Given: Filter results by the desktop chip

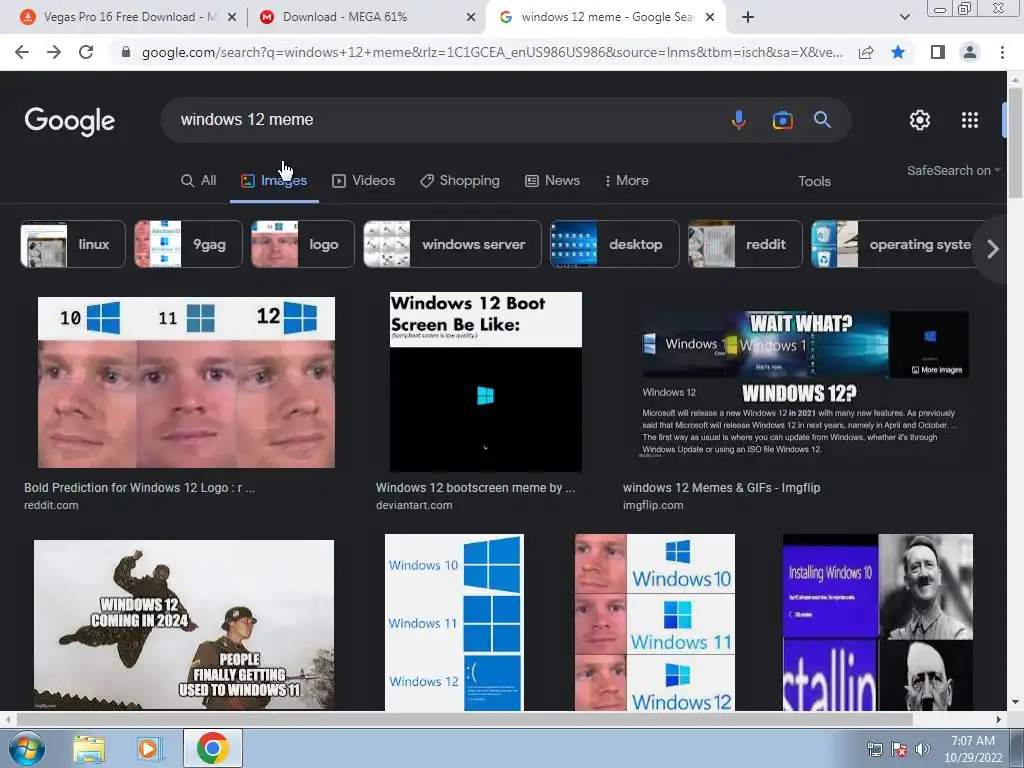Looking at the screenshot, I should tap(615, 244).
